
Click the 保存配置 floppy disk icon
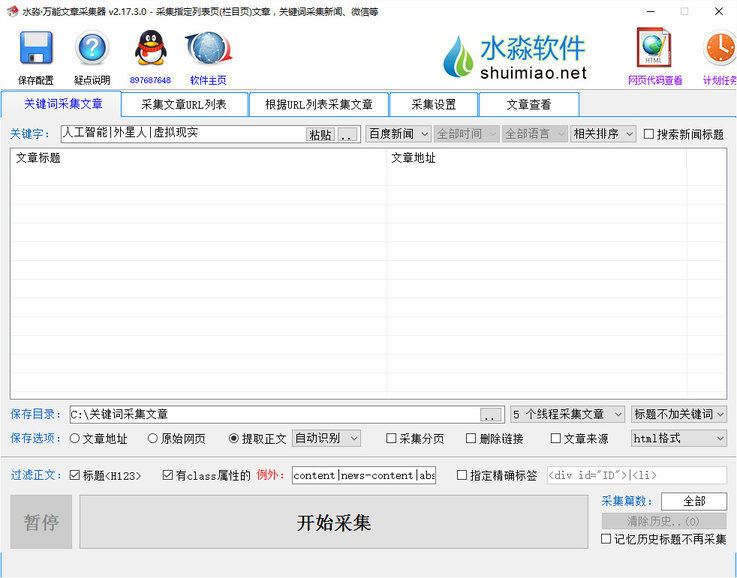click(36, 49)
